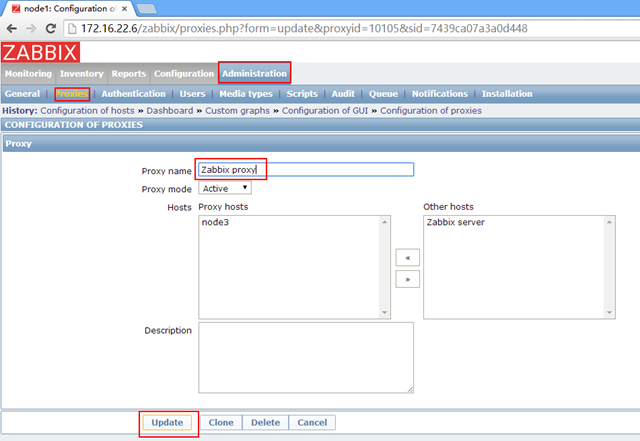Open the Monitoring menu

pos(29,74)
